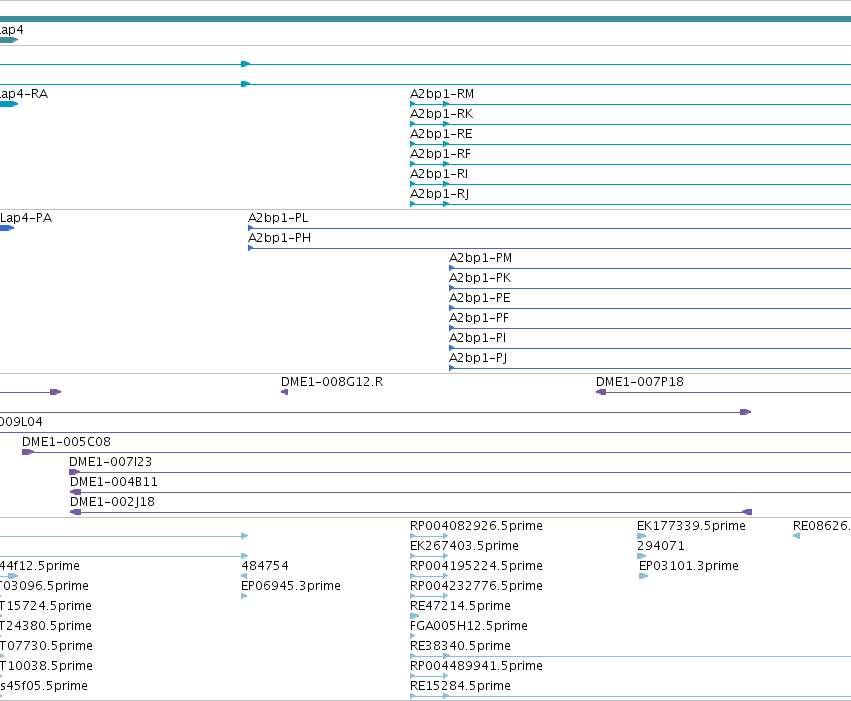
Task: Click the DME1-008G12.R clone label
Action: point(332,382)
